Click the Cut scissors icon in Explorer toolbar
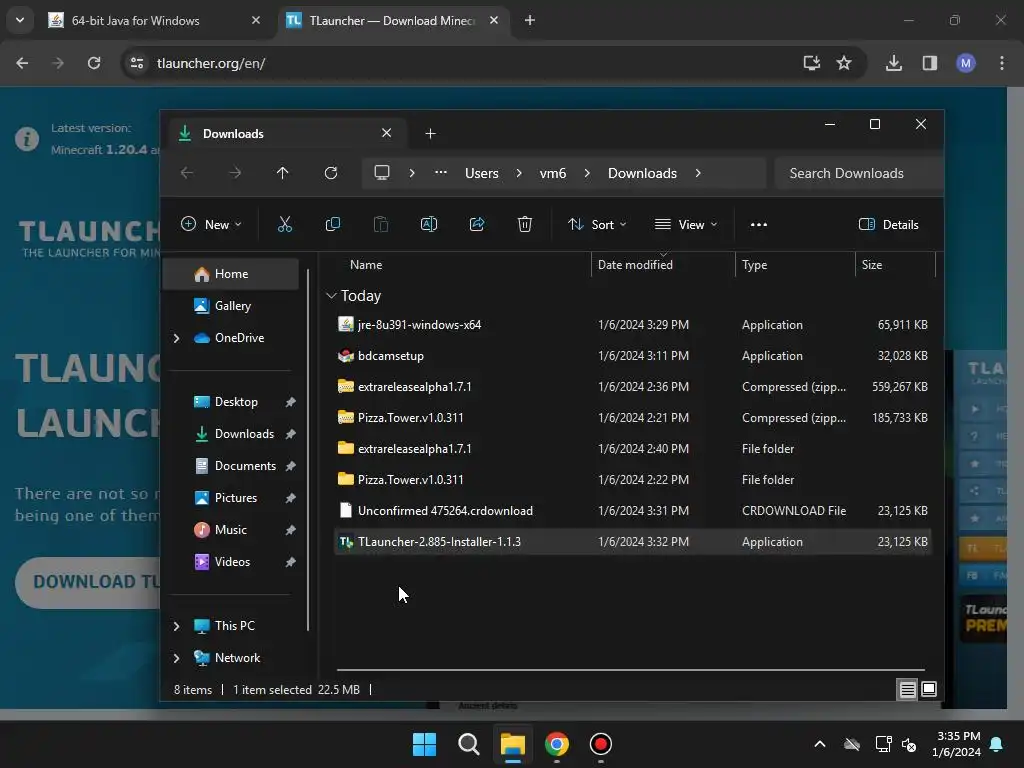 (x=285, y=225)
